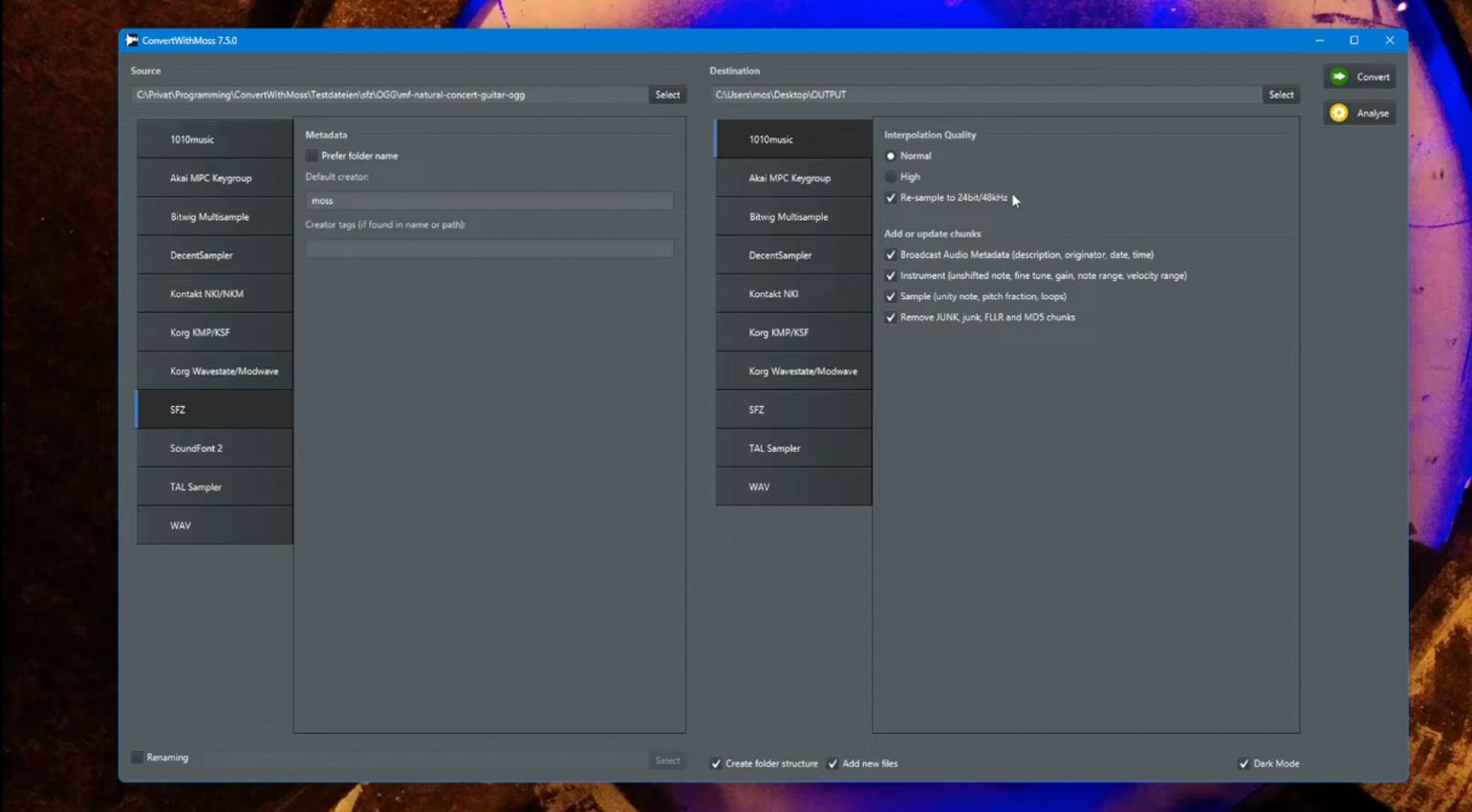The image size is (1472, 812).
Task: Uncheck Broadcast Audio Metadata chunk
Action: pos(891,254)
